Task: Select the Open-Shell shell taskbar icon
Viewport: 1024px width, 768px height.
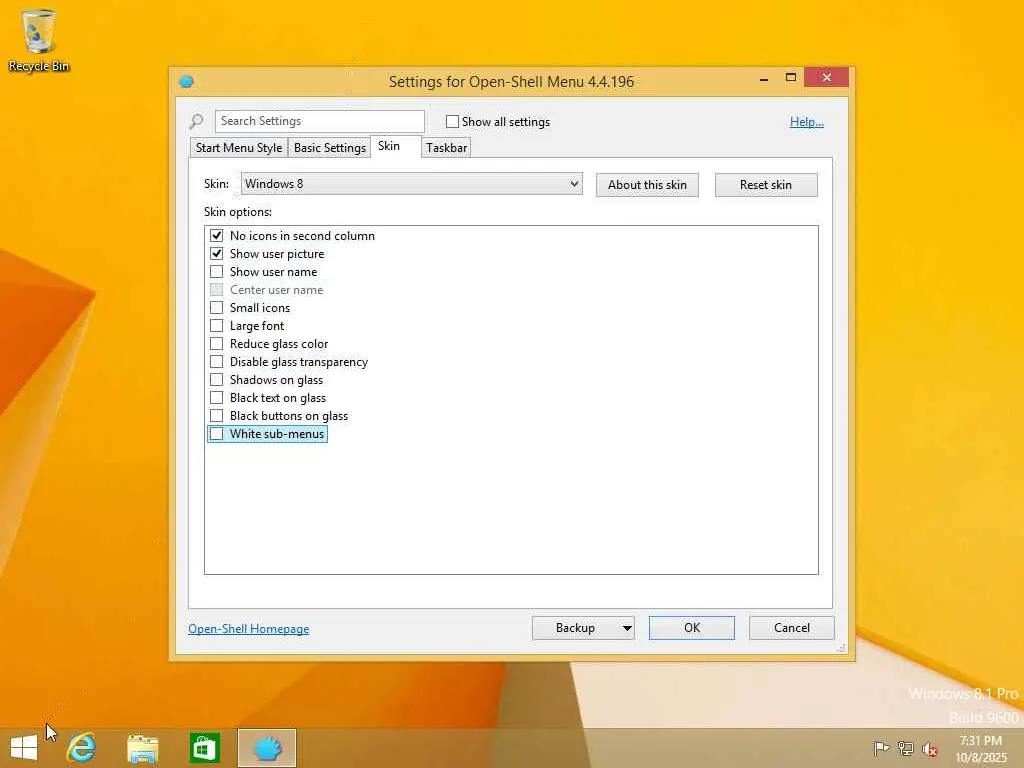Action: pyautogui.click(x=267, y=748)
